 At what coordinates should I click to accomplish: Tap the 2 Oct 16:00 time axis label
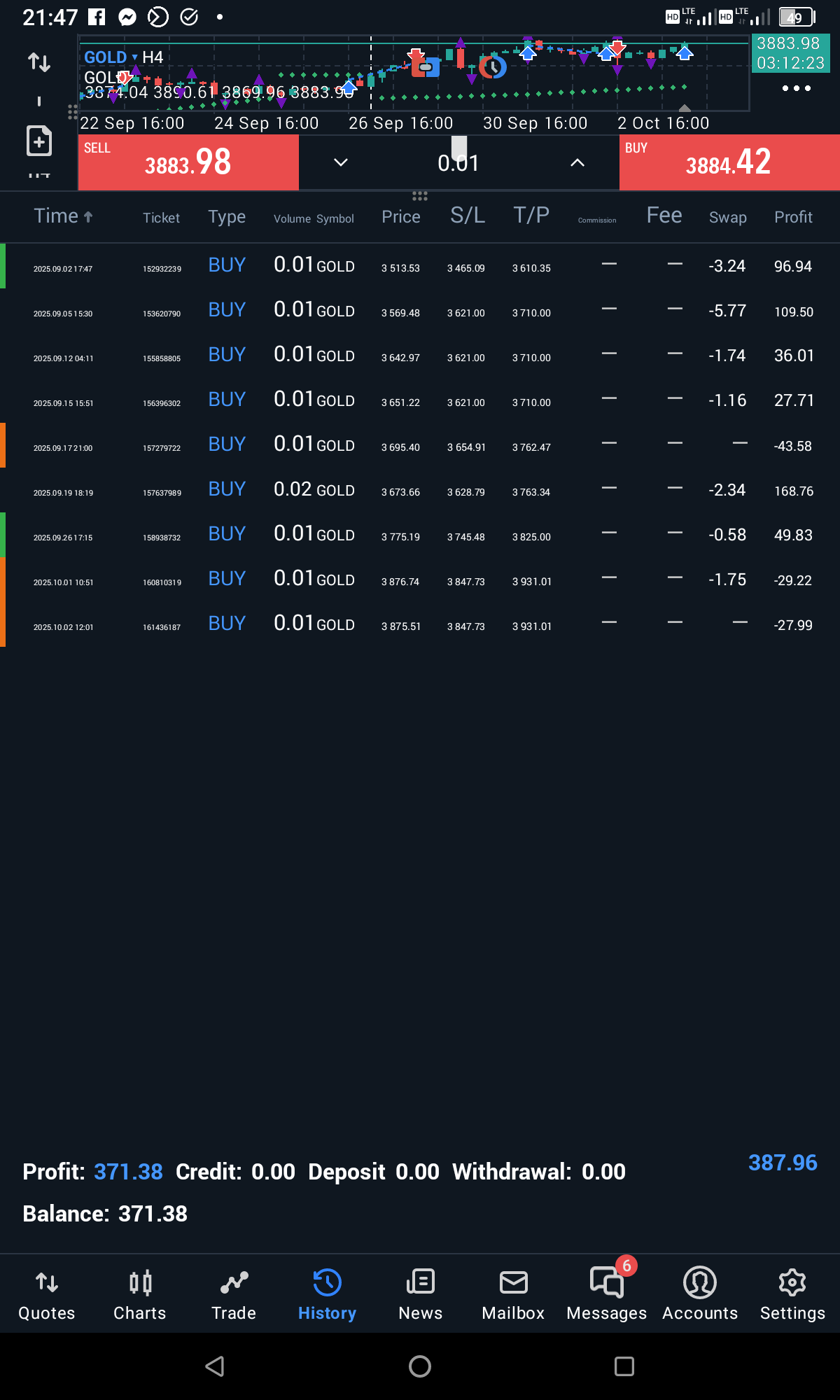(x=663, y=123)
